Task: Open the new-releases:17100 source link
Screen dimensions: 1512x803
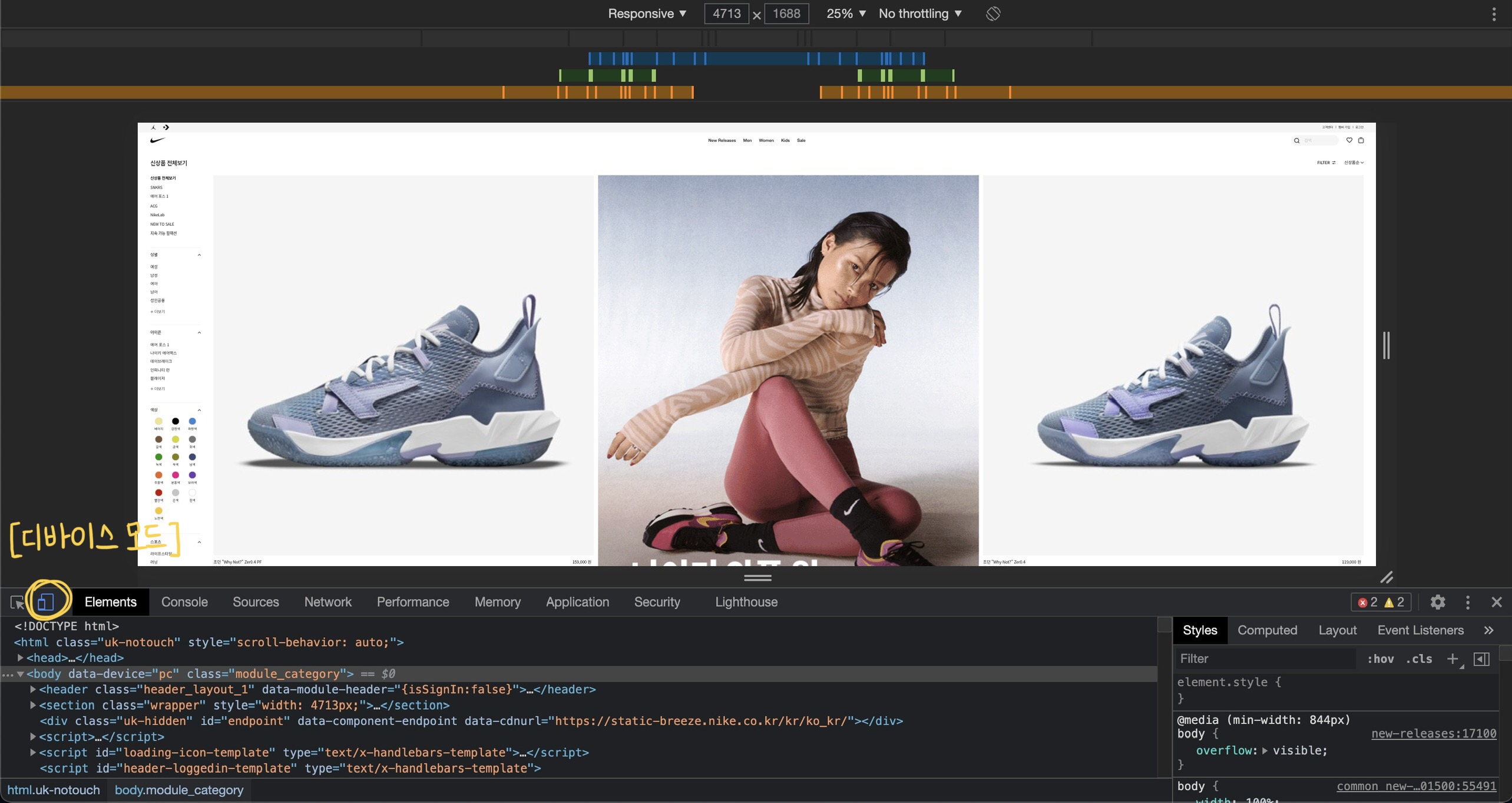Action: point(1433,733)
